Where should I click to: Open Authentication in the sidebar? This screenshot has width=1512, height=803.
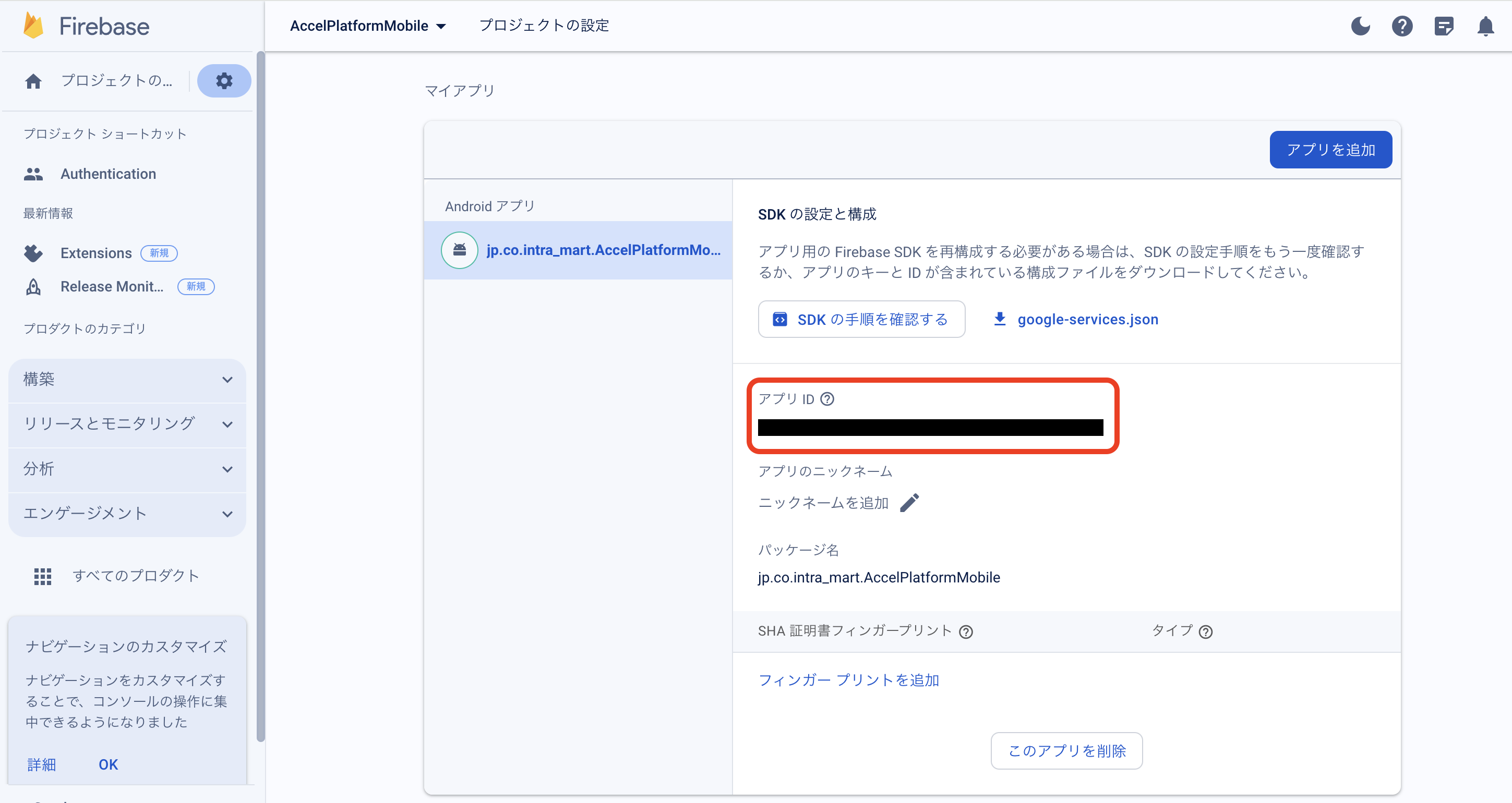108,174
